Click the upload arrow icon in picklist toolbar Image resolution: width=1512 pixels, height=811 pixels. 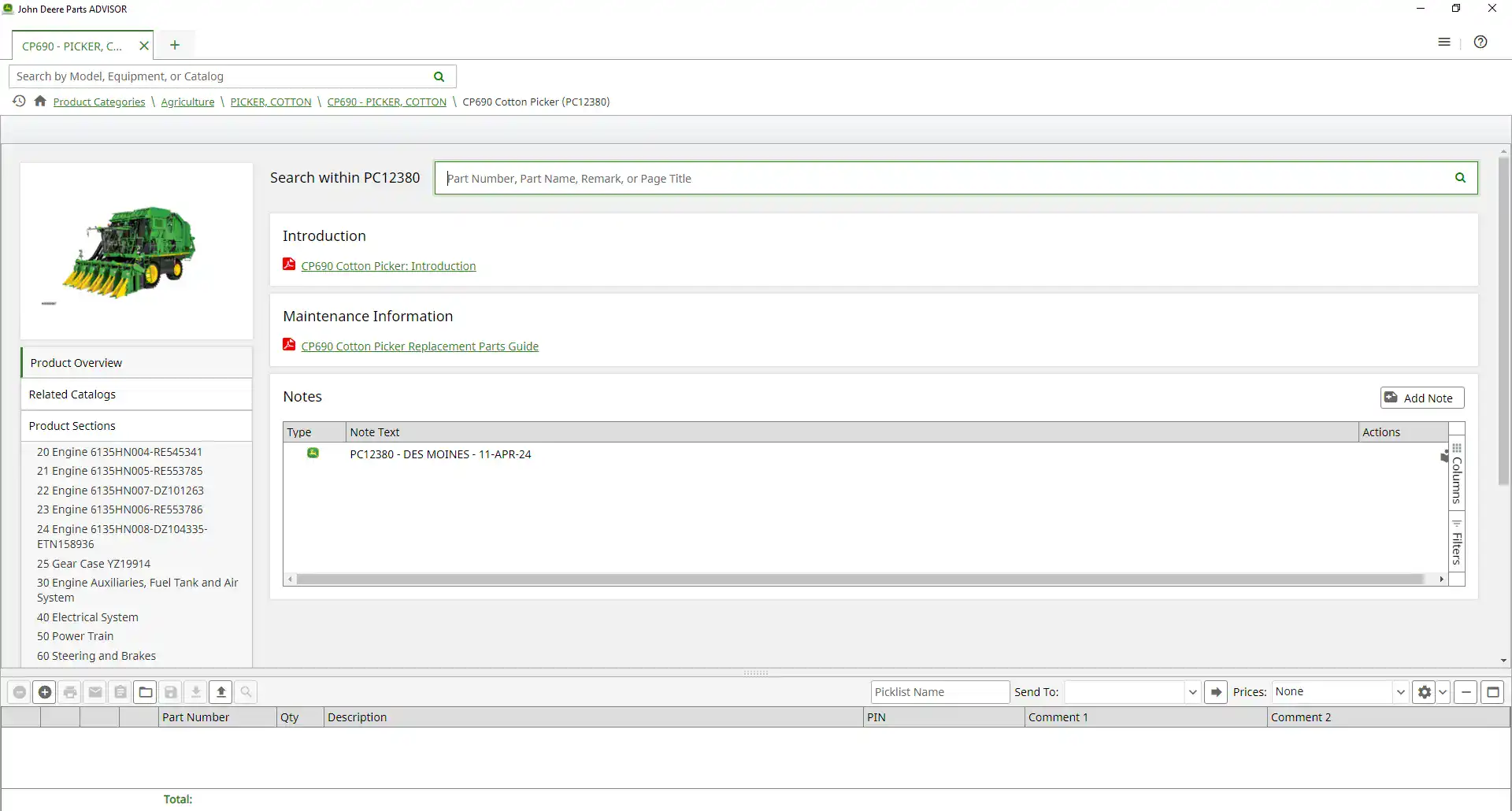(x=221, y=692)
